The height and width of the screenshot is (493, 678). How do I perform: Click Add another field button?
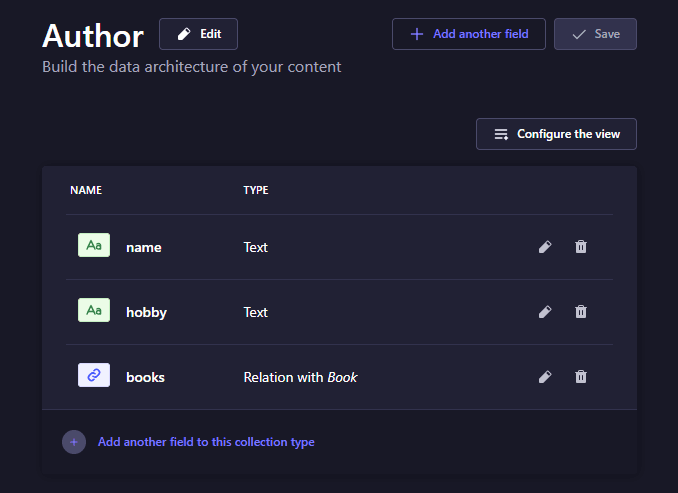pyautogui.click(x=469, y=34)
